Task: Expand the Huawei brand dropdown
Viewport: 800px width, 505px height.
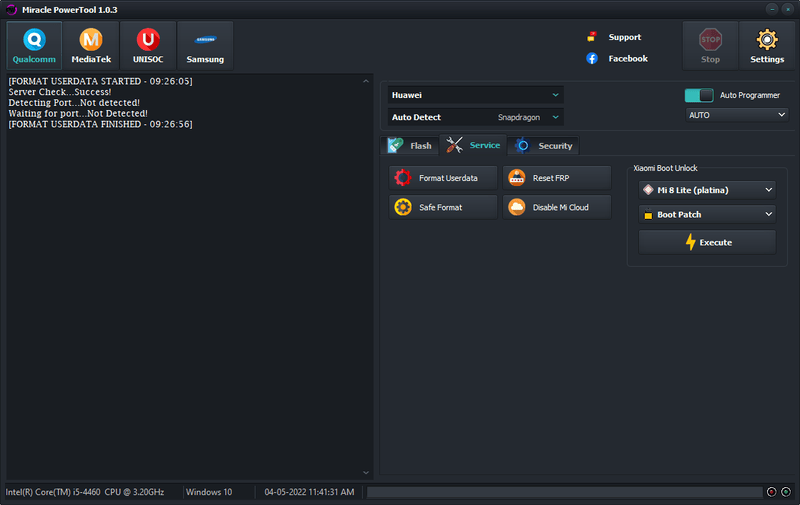Action: (x=475, y=95)
